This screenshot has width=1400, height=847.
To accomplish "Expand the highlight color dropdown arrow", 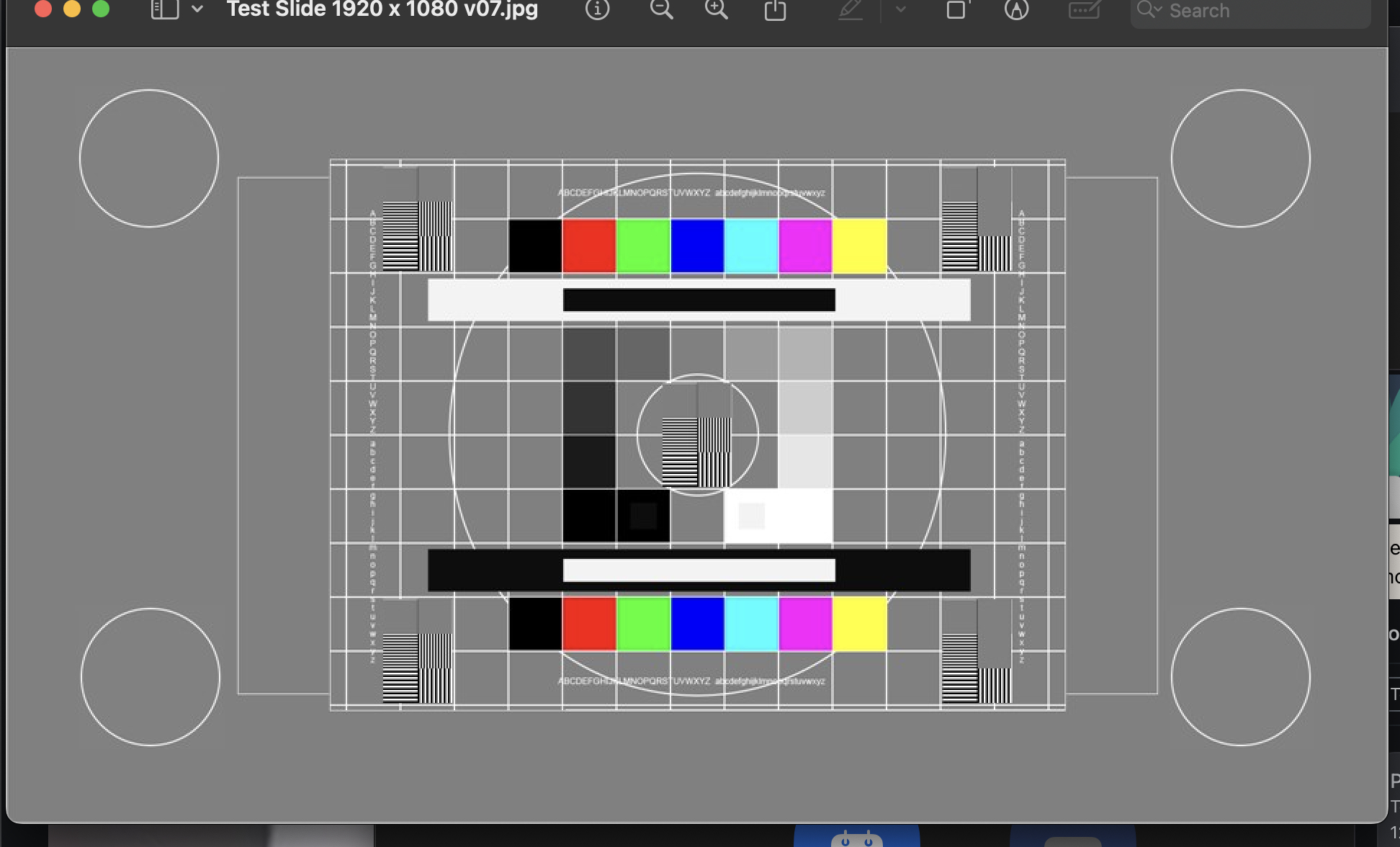I will [x=900, y=9].
